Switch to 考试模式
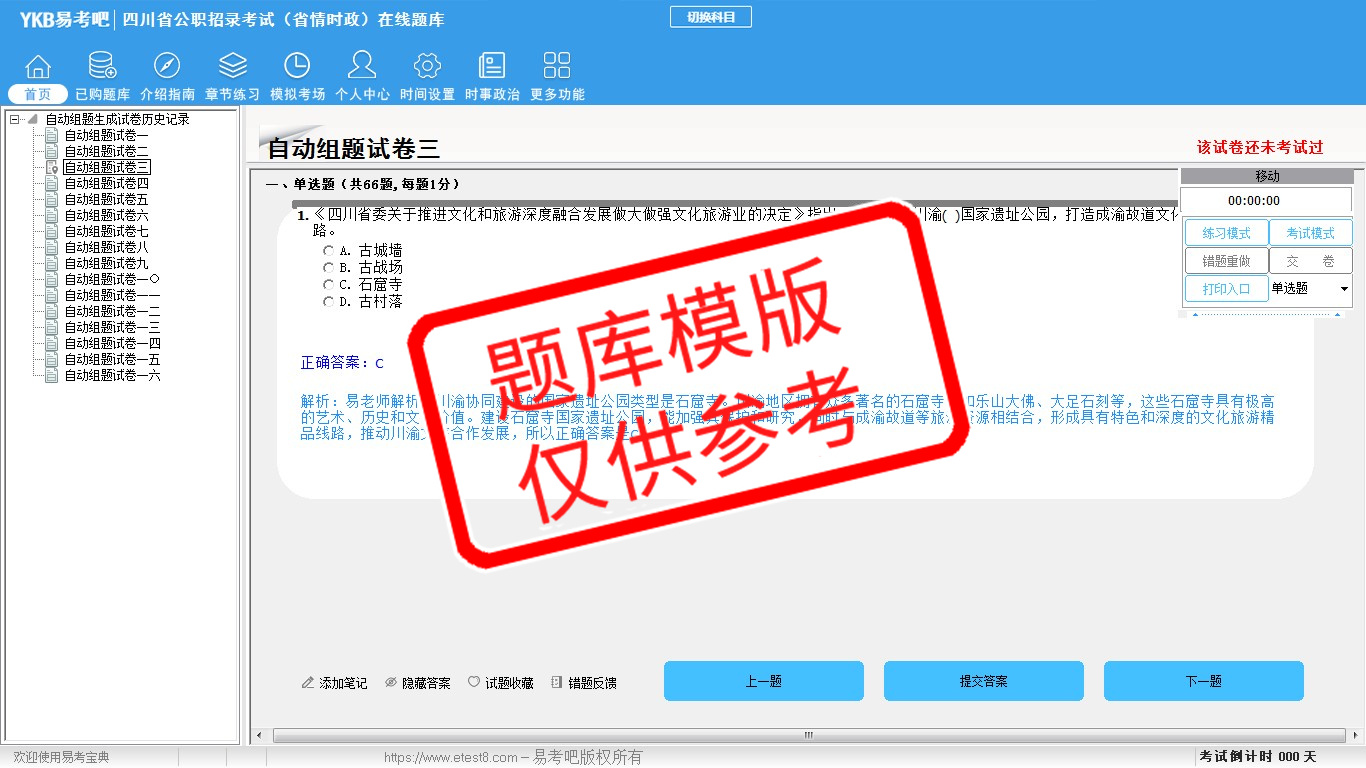This screenshot has width=1366, height=768. tap(1310, 233)
